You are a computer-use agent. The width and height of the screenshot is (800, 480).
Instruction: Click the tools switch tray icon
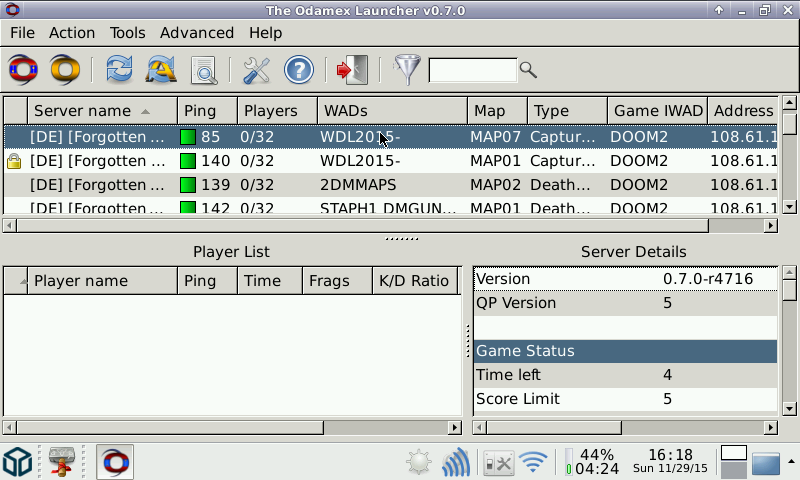coord(498,463)
